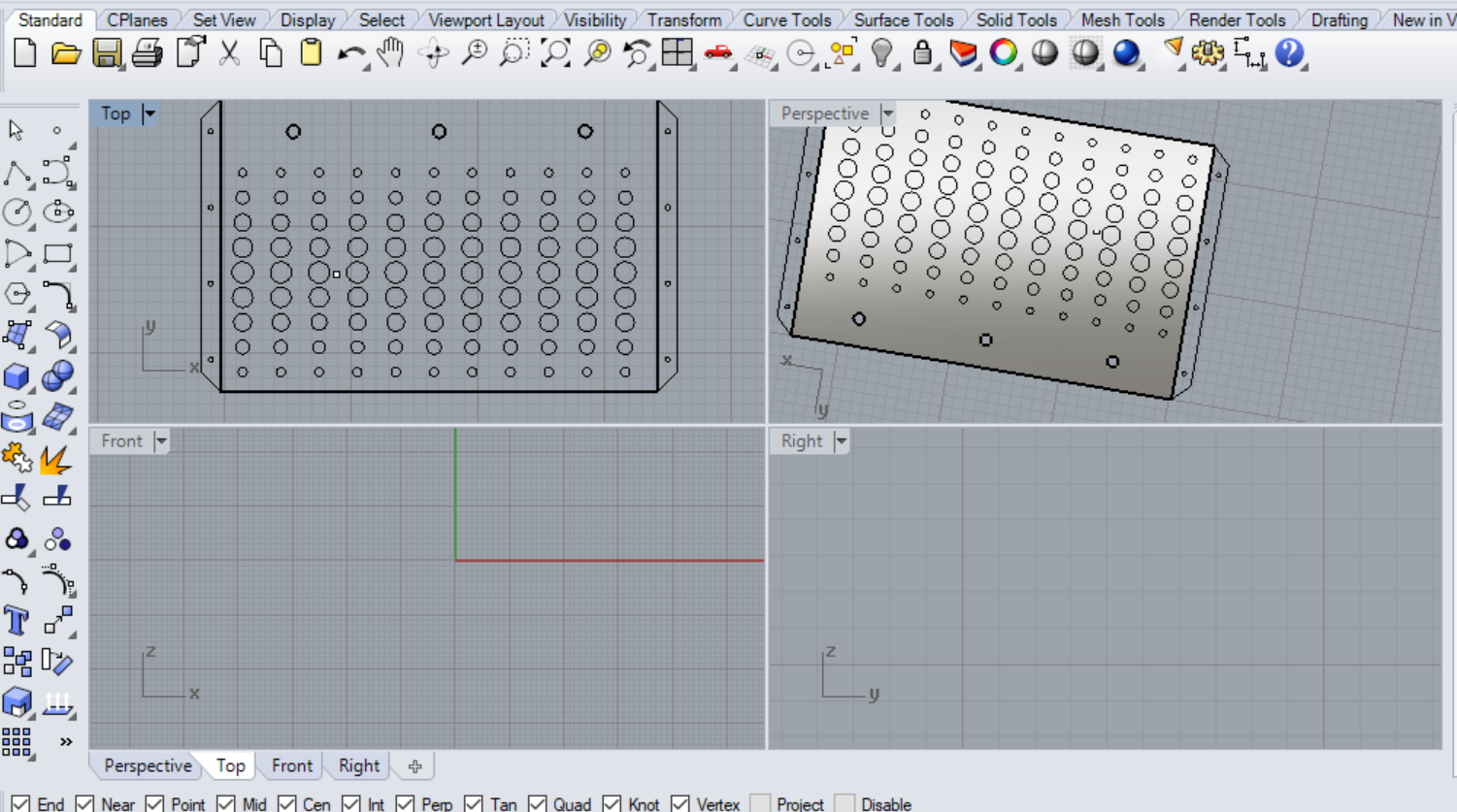Open the Front viewport tab at bottom
1457x812 pixels.
coord(291,765)
